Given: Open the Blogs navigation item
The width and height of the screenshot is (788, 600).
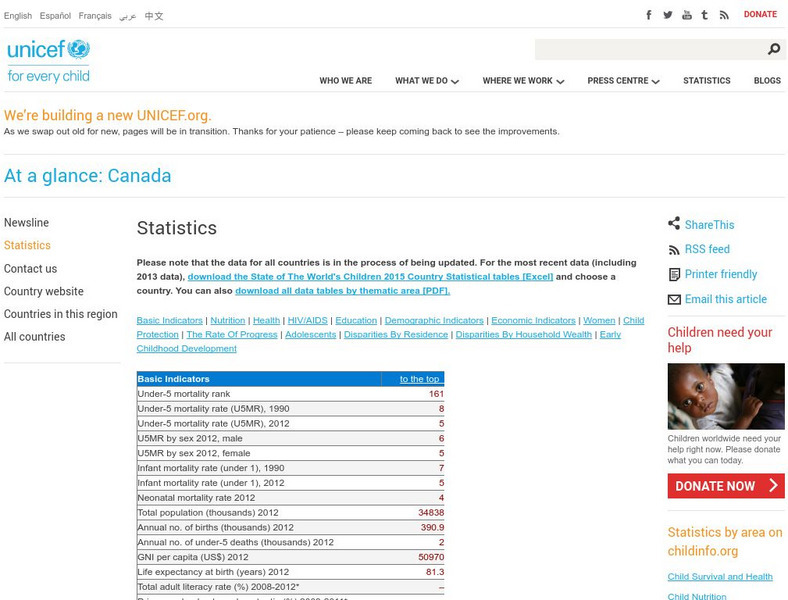Looking at the screenshot, I should [x=767, y=80].
